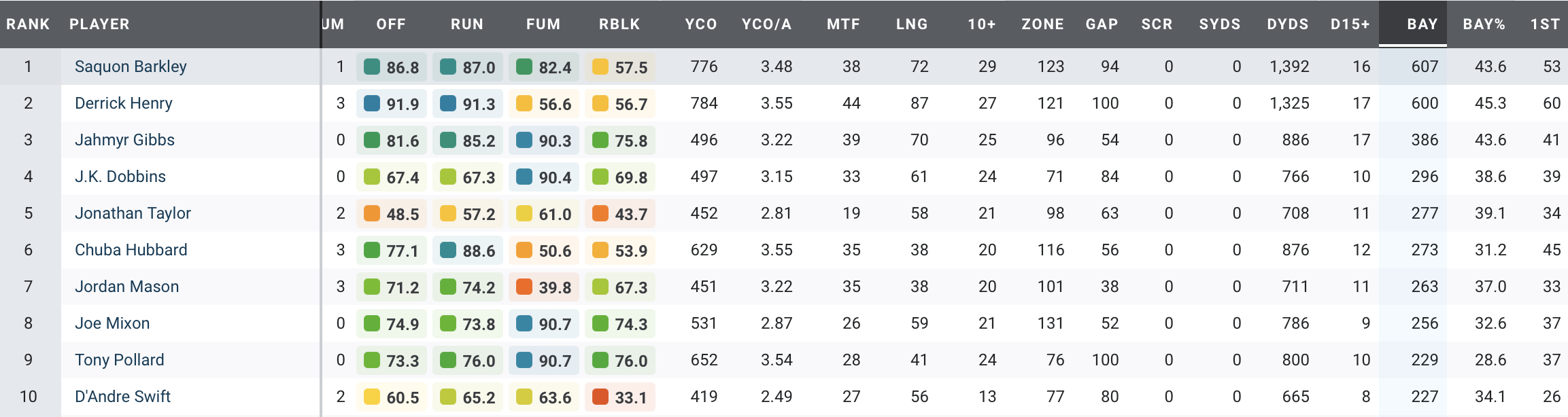Click Saquon Barkley's teal 86.8 OFF swatch
Screen dimensions: 1568x417
pyautogui.click(x=372, y=67)
